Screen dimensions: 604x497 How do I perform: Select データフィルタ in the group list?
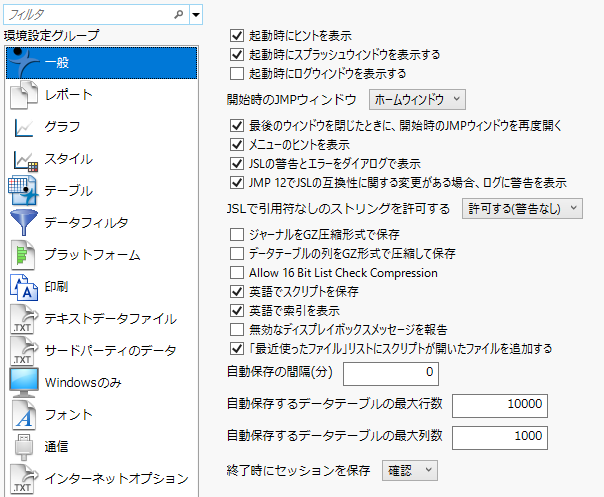tap(102, 223)
